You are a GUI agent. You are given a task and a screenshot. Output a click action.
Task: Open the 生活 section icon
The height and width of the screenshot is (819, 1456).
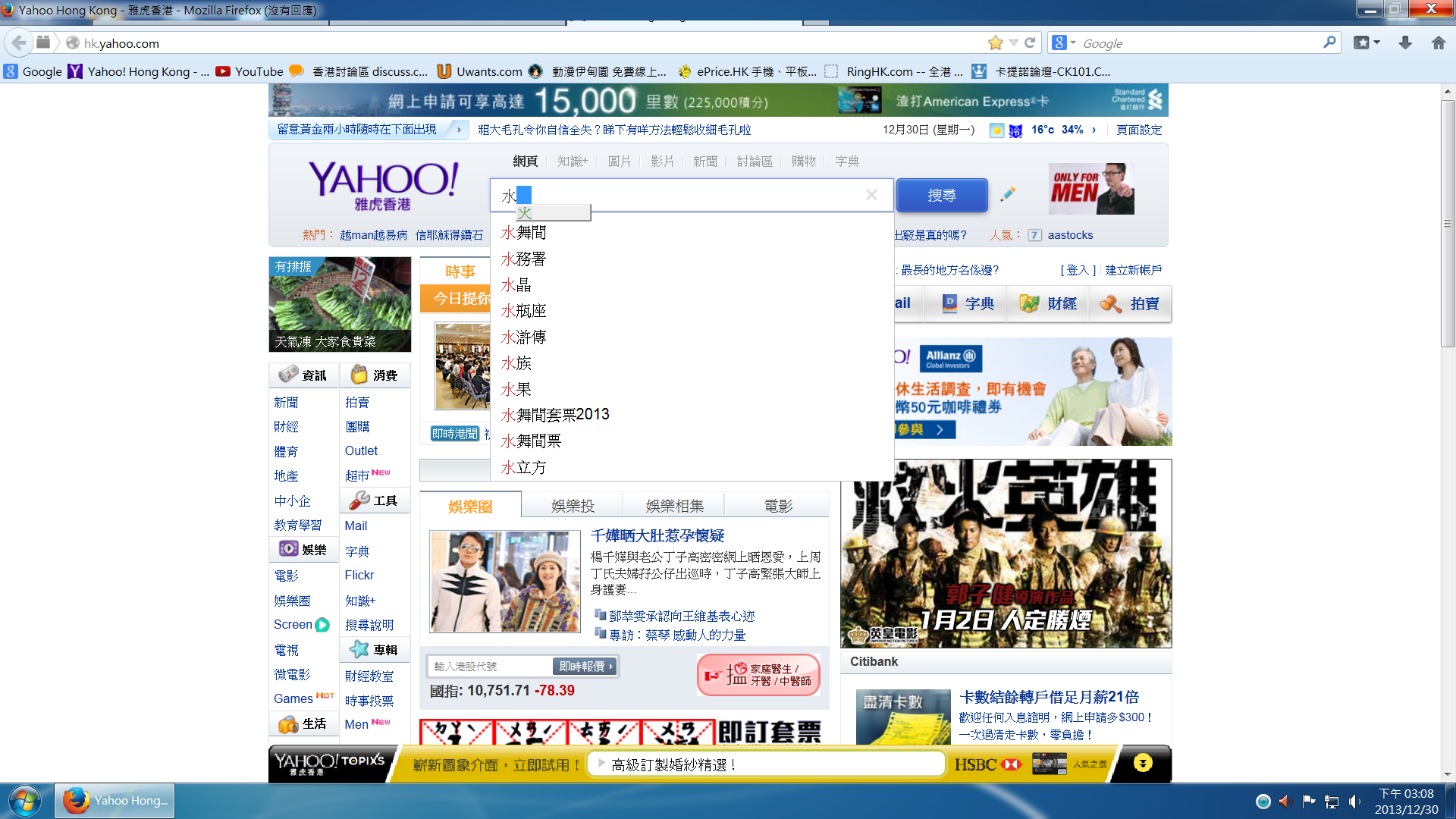pyautogui.click(x=288, y=724)
